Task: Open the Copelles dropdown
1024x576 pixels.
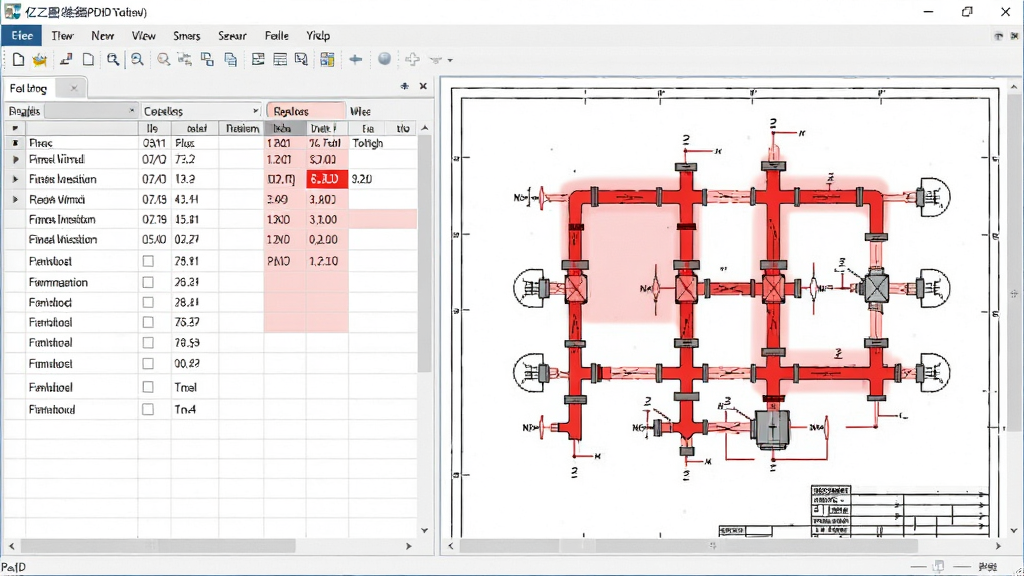Action: [x=200, y=111]
